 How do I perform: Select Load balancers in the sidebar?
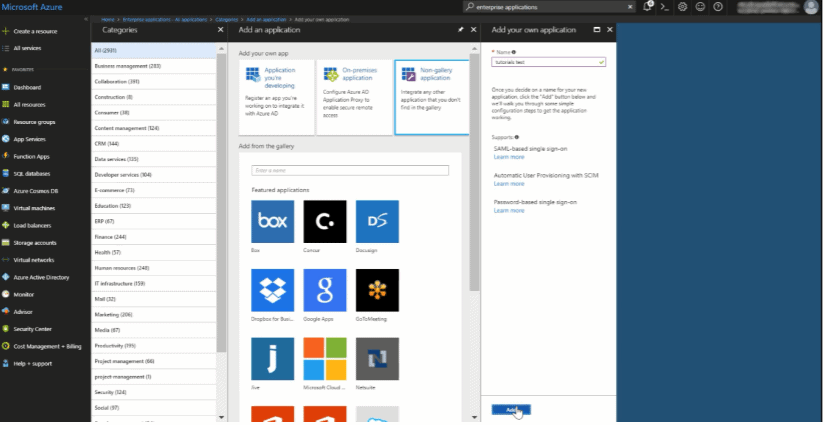pyautogui.click(x=32, y=225)
